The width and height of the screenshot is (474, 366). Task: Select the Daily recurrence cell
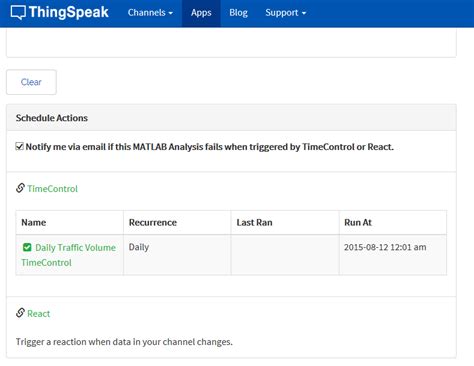pyautogui.click(x=177, y=255)
